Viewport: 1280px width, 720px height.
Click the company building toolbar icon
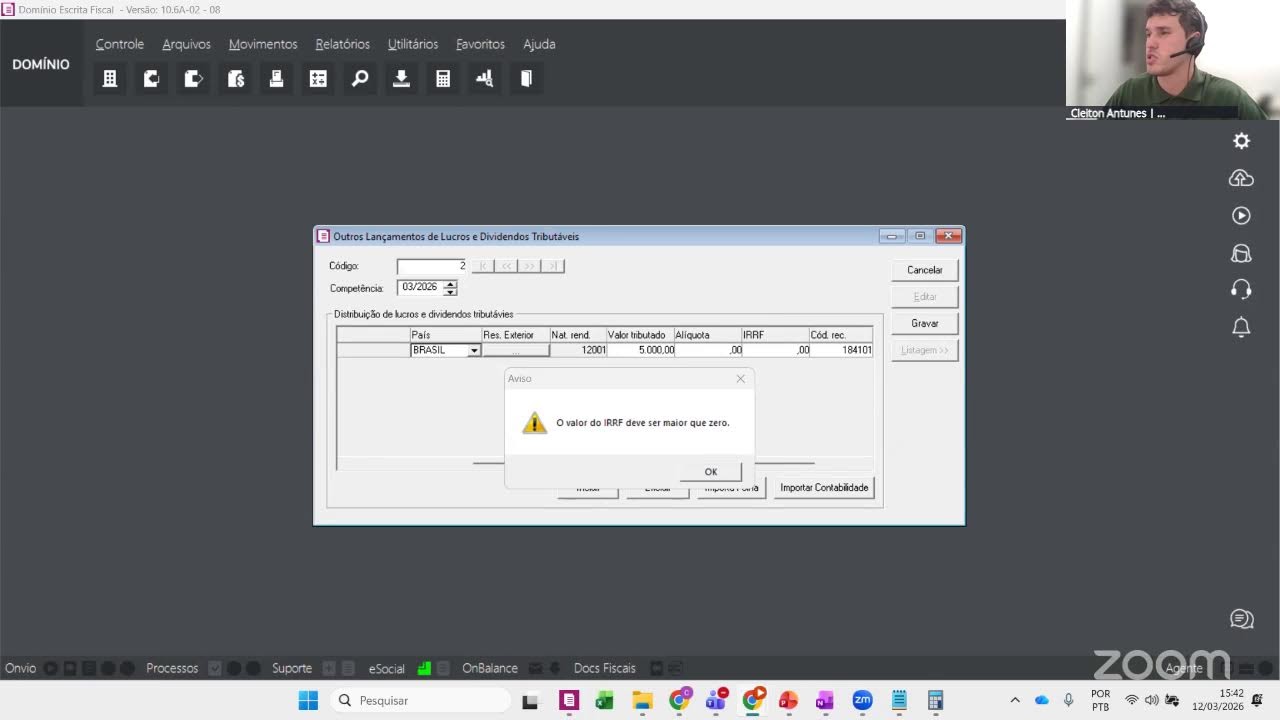110,78
